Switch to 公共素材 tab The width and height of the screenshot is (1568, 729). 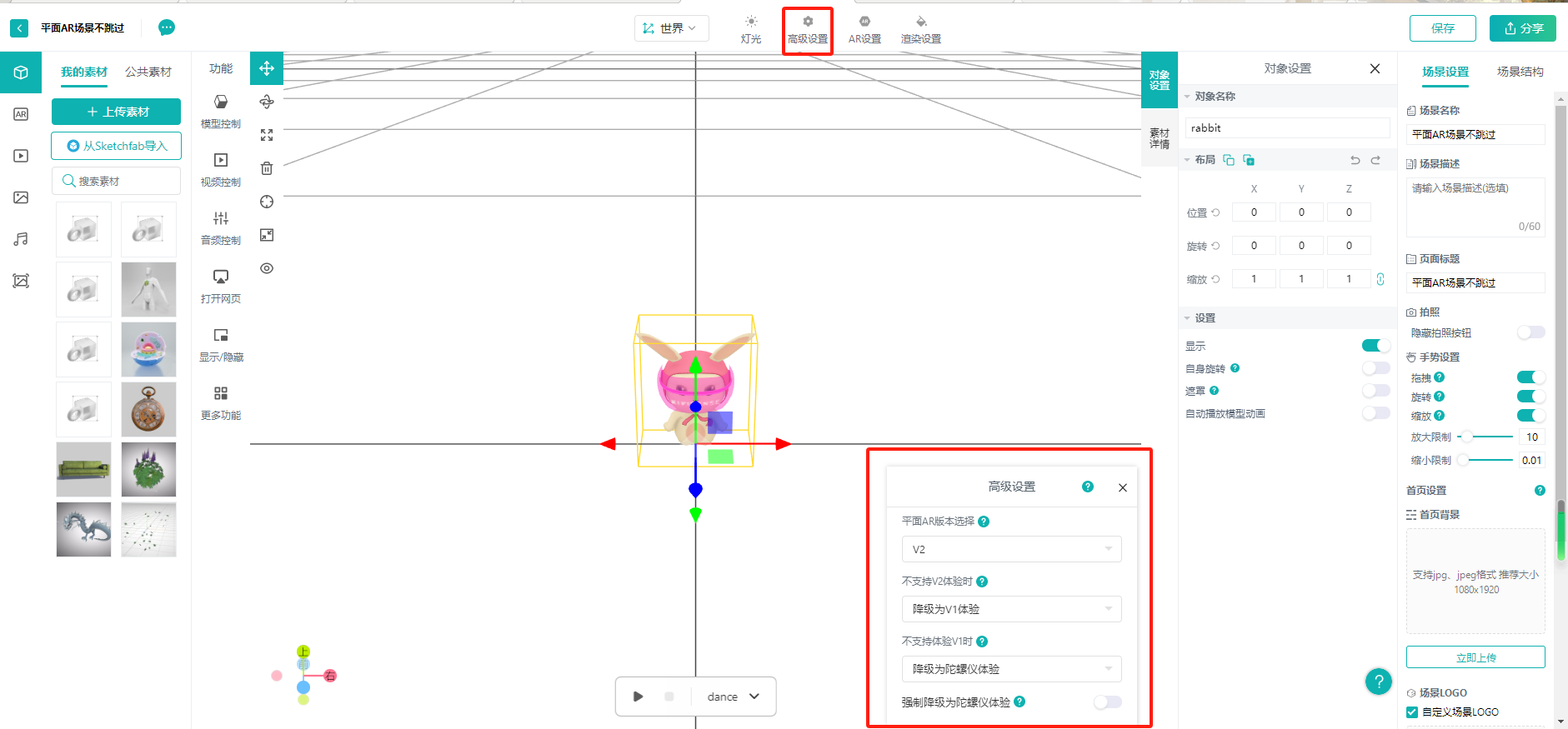(148, 72)
